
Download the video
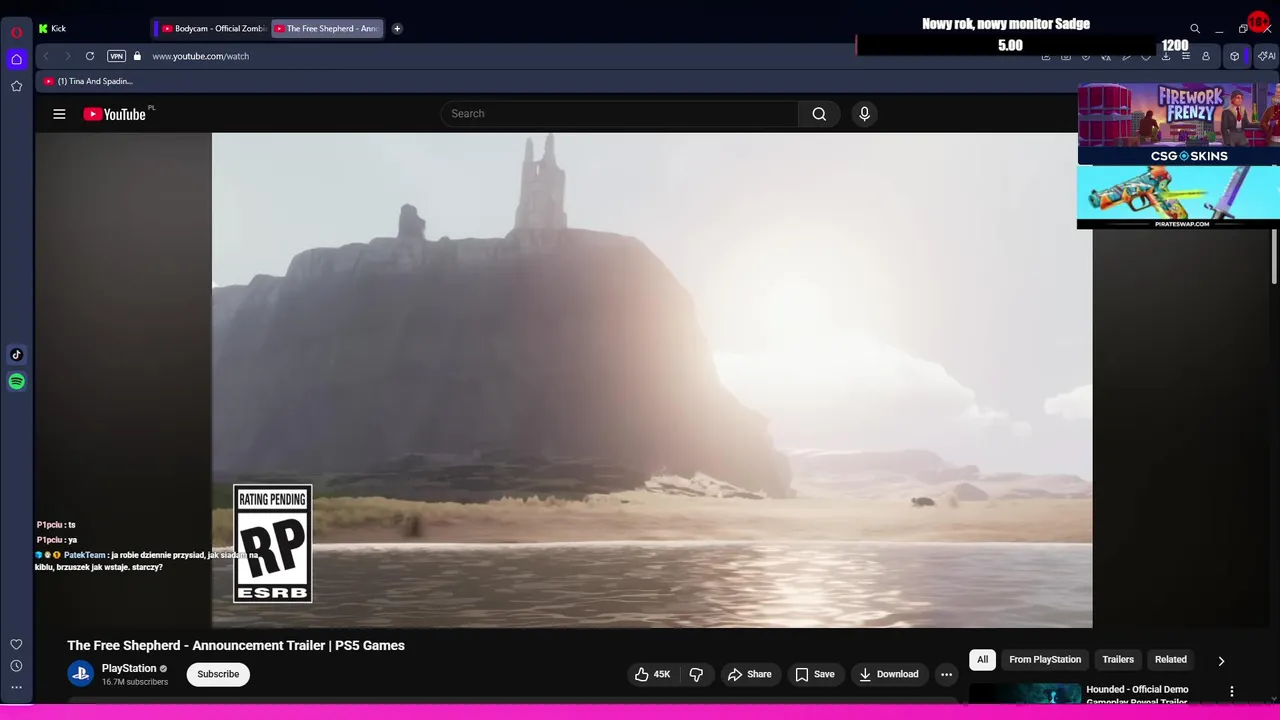coord(888,674)
